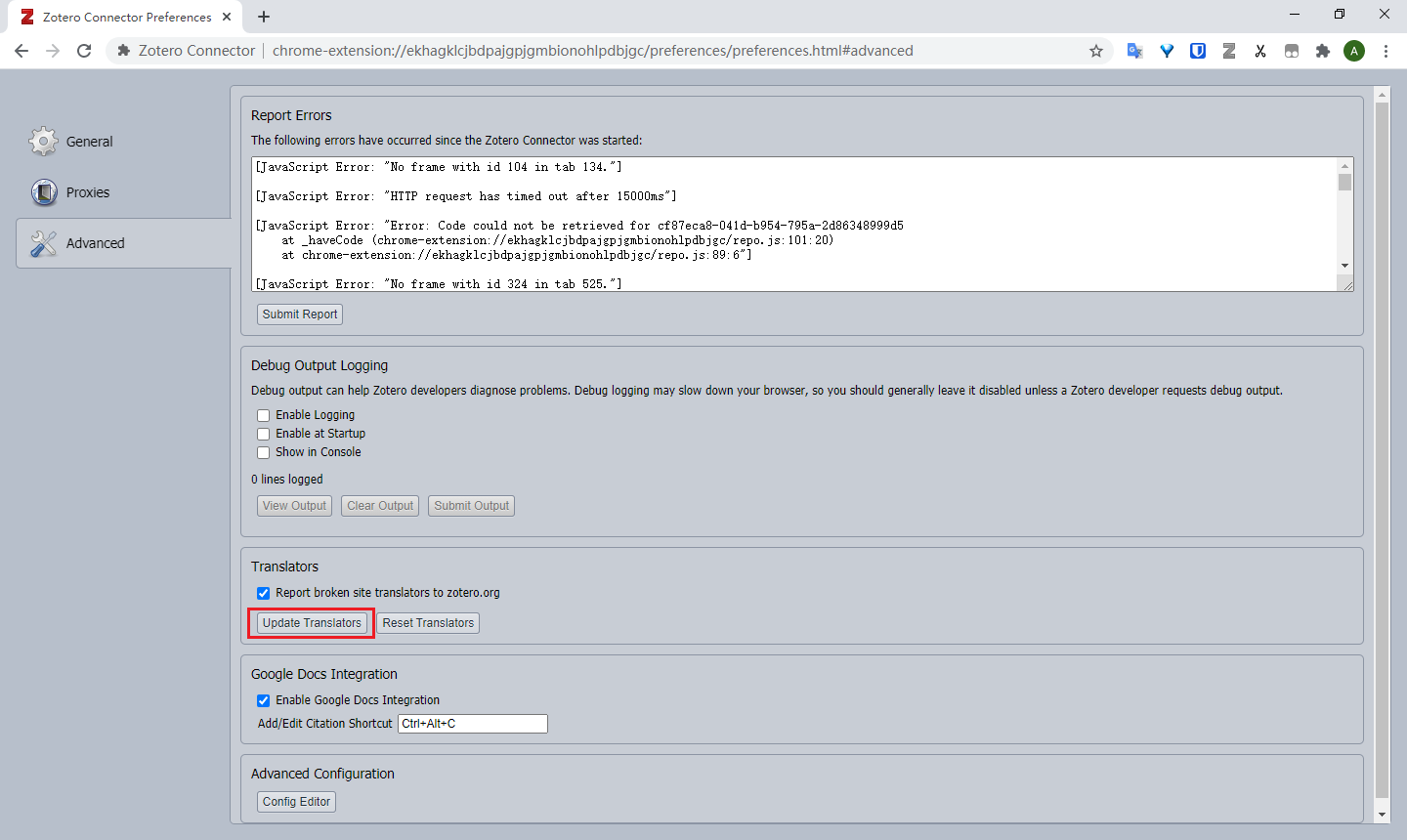
Task: Uncheck Report broken site translators
Action: click(x=263, y=593)
